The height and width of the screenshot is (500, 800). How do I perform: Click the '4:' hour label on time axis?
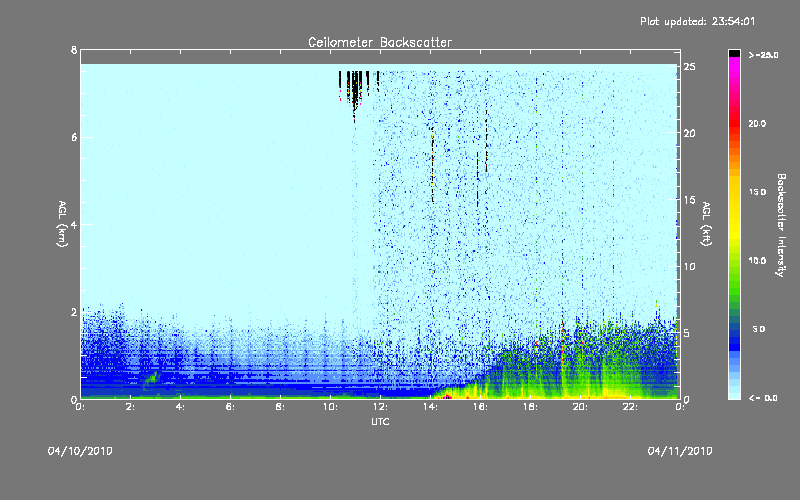(x=181, y=407)
